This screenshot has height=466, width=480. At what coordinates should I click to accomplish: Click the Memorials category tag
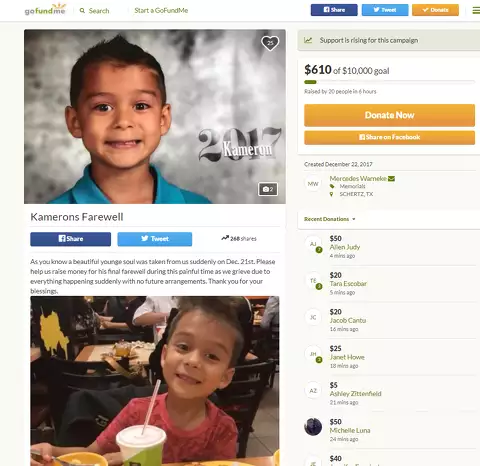352,186
